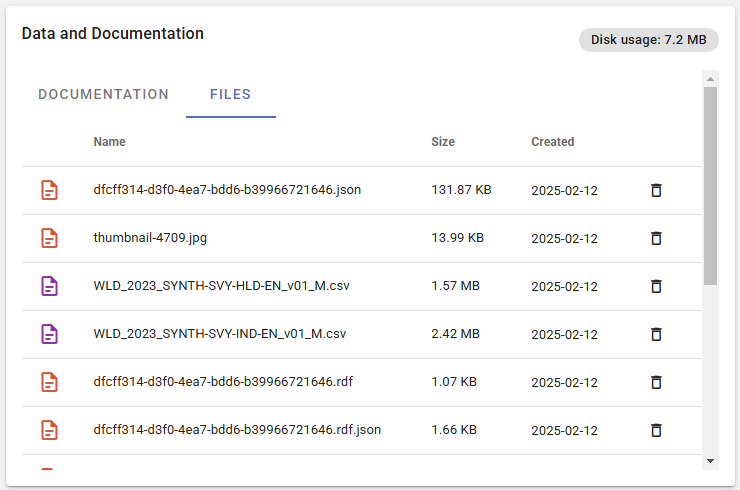Click the Size column header
Screen dimensions: 740x490
pos(443,142)
